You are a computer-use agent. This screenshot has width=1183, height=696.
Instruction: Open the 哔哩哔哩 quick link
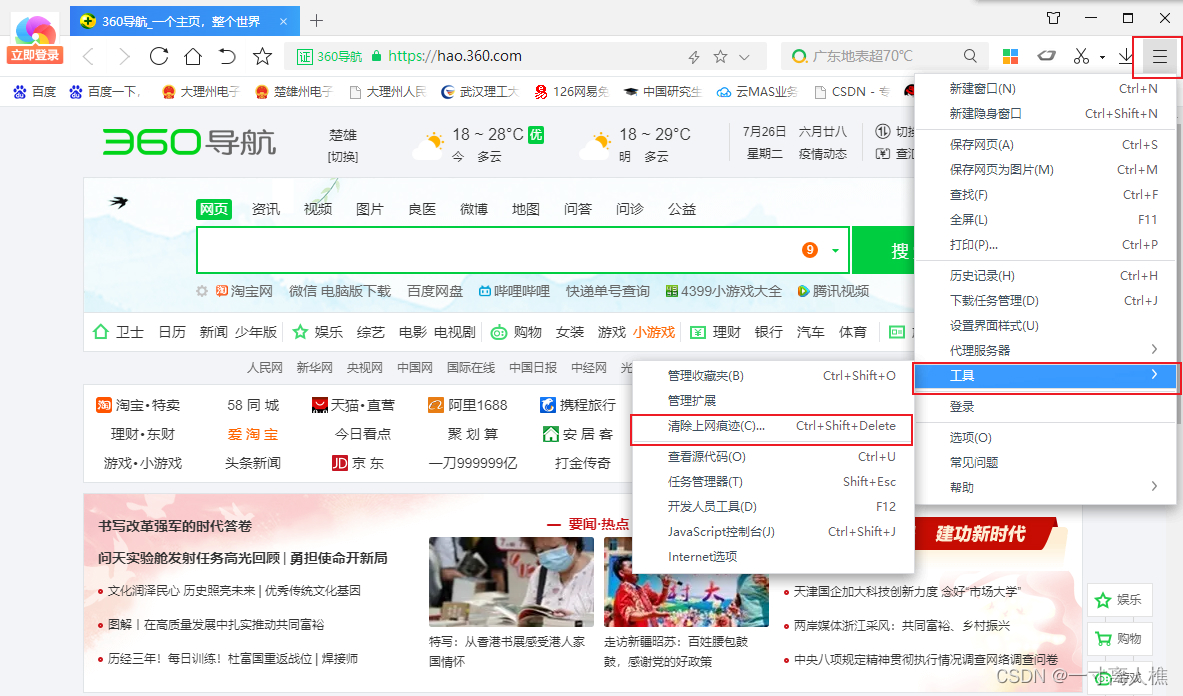[514, 291]
